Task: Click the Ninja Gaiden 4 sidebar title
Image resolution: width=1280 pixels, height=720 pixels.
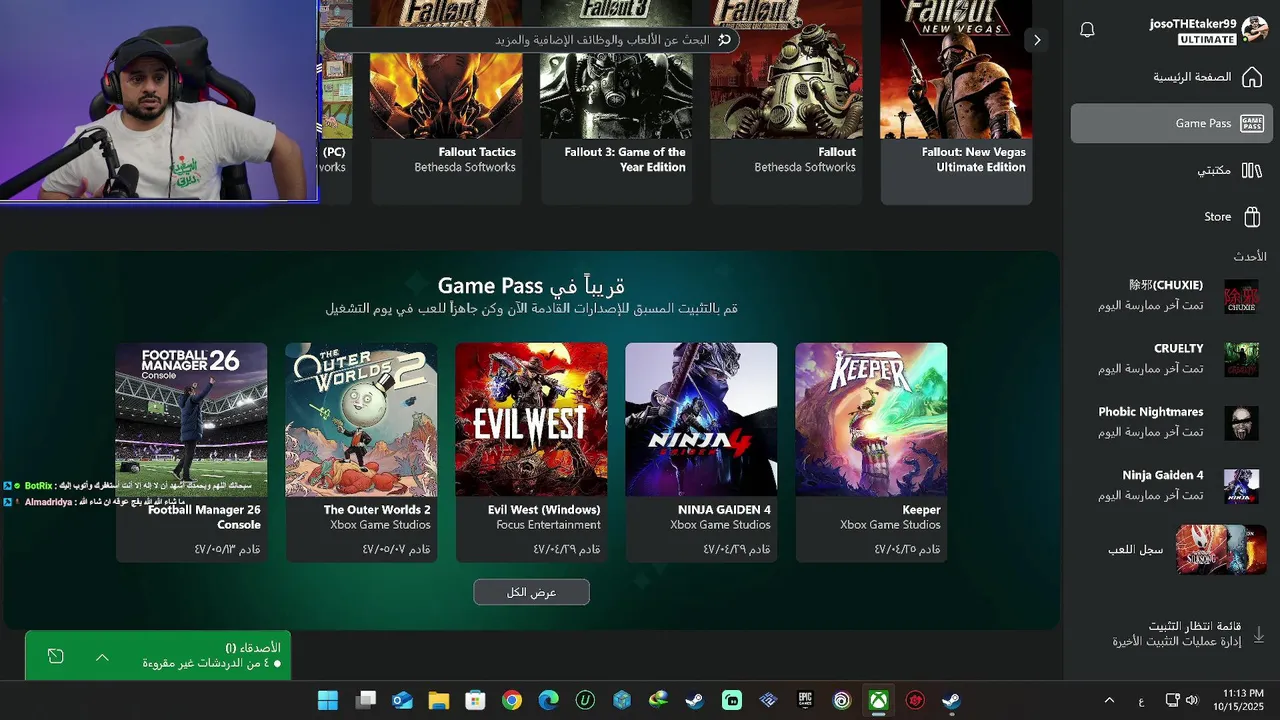Action: click(x=1163, y=475)
